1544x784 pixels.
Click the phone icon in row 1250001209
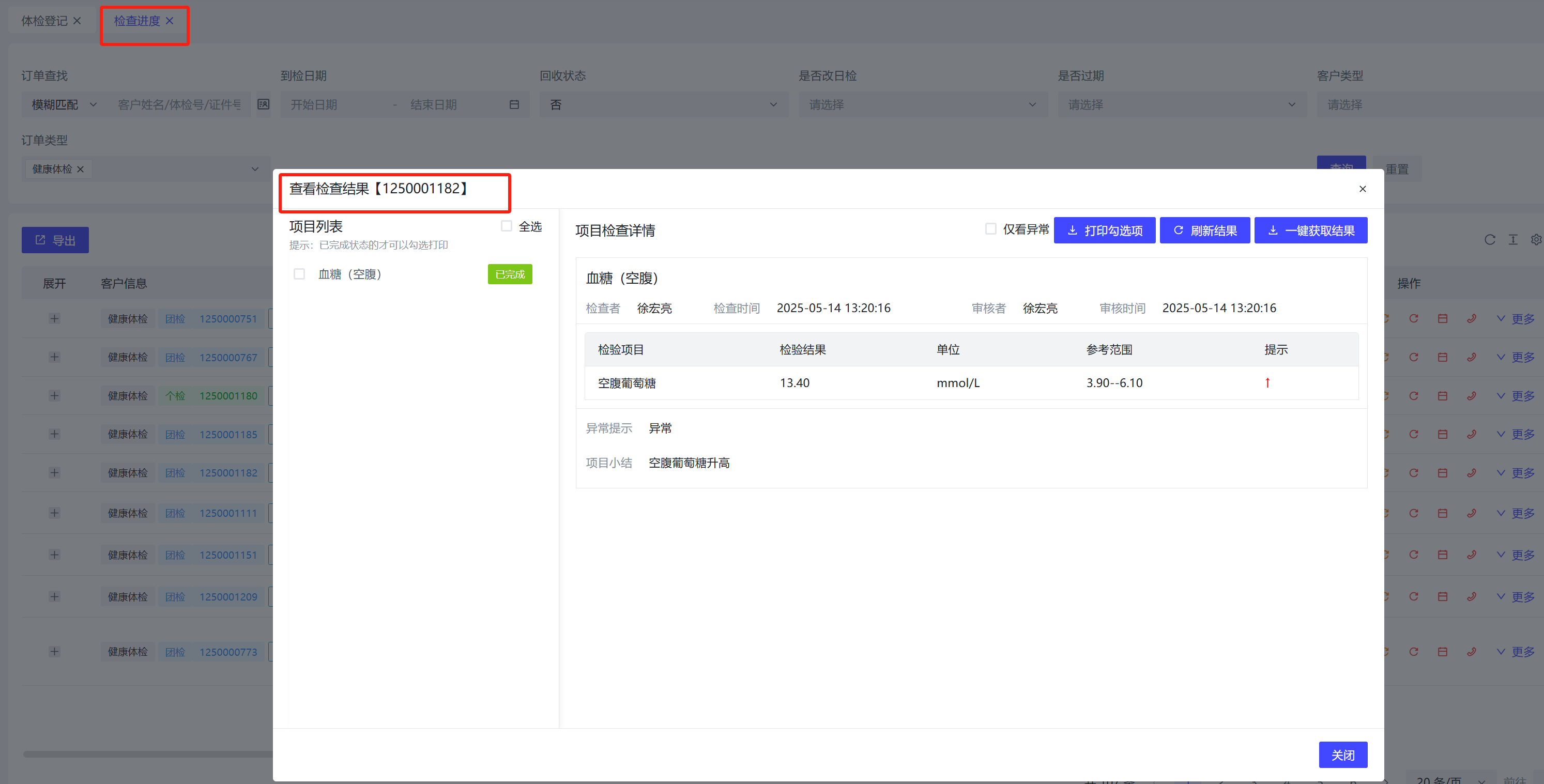[x=1472, y=596]
